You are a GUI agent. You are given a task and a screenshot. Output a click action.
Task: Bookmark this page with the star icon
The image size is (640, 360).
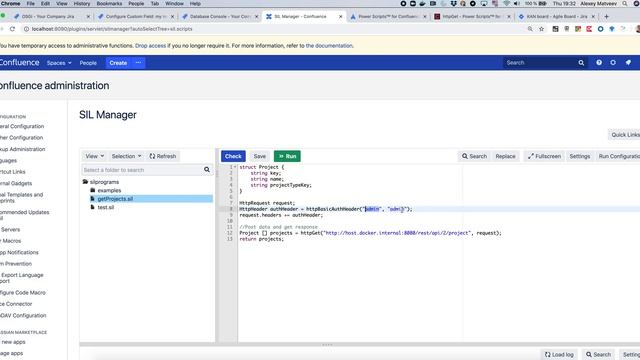542,29
